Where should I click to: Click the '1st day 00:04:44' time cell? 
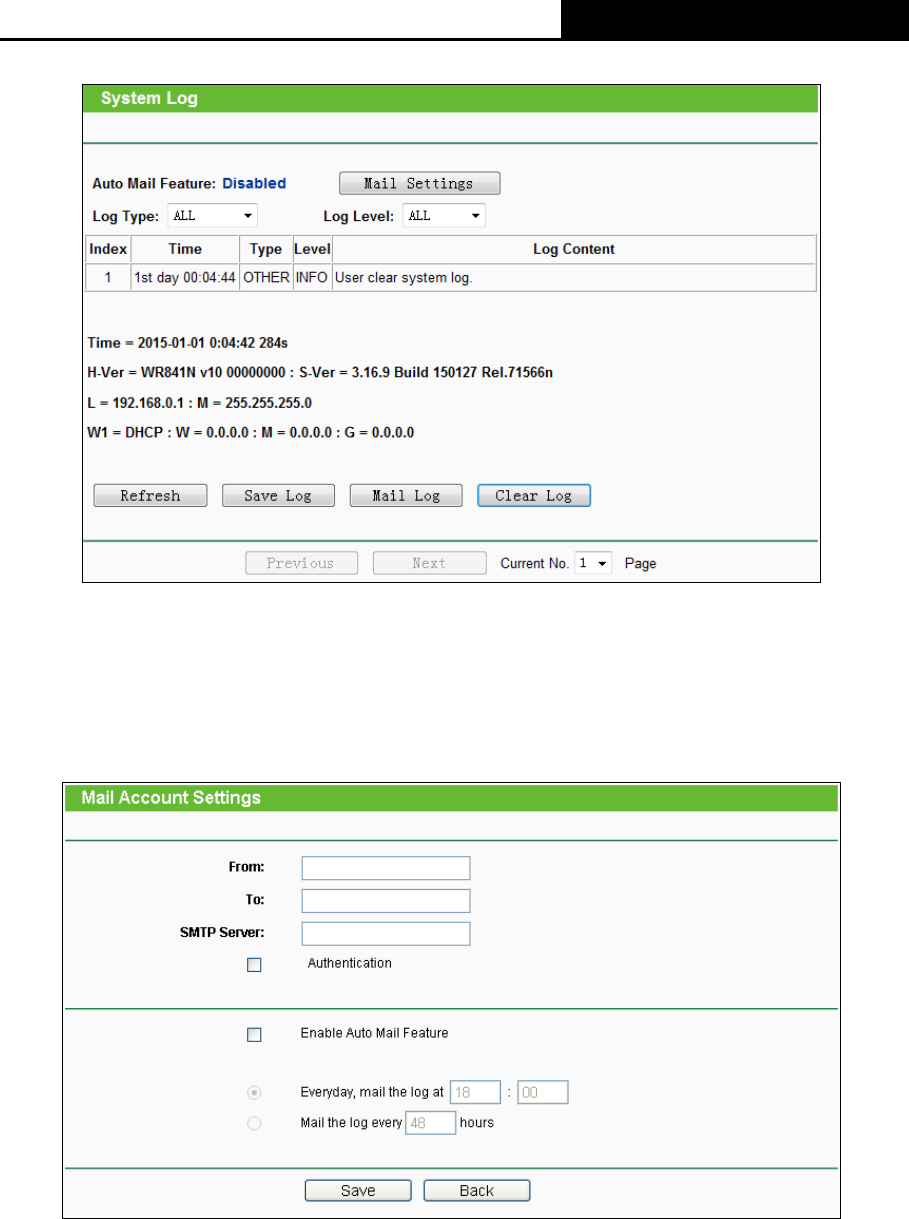tap(185, 277)
